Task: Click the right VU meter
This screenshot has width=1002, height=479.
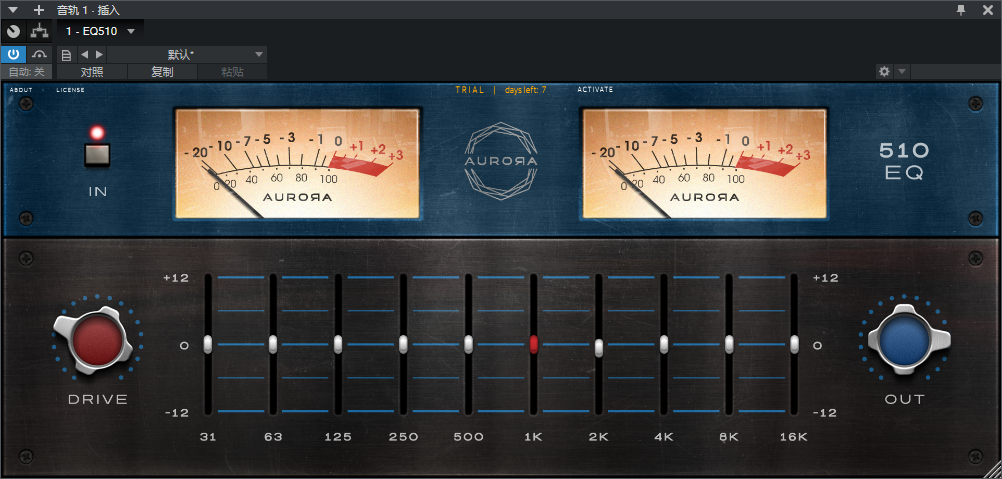Action: [704, 163]
